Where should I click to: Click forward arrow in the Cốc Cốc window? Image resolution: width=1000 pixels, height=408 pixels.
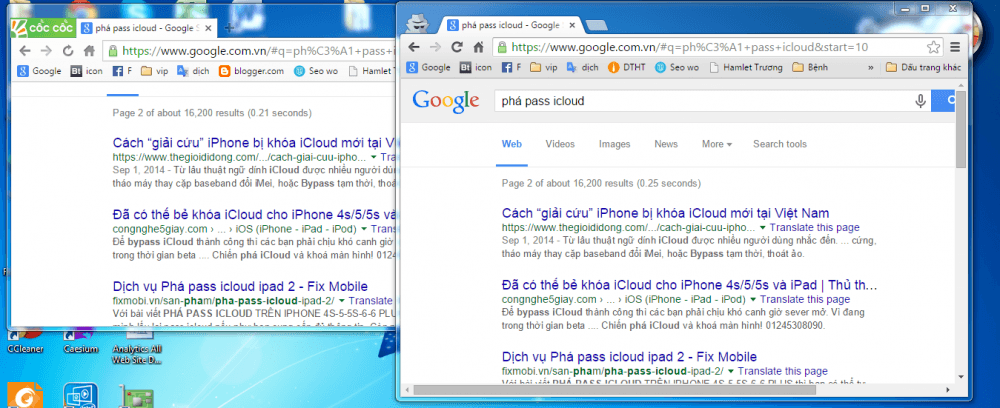click(46, 51)
